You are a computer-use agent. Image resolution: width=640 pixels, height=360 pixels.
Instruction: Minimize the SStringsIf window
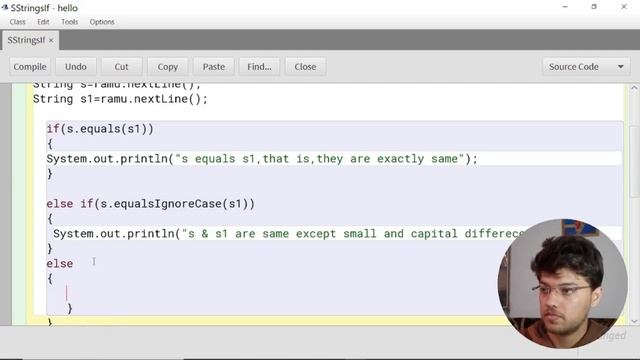pos(565,7)
